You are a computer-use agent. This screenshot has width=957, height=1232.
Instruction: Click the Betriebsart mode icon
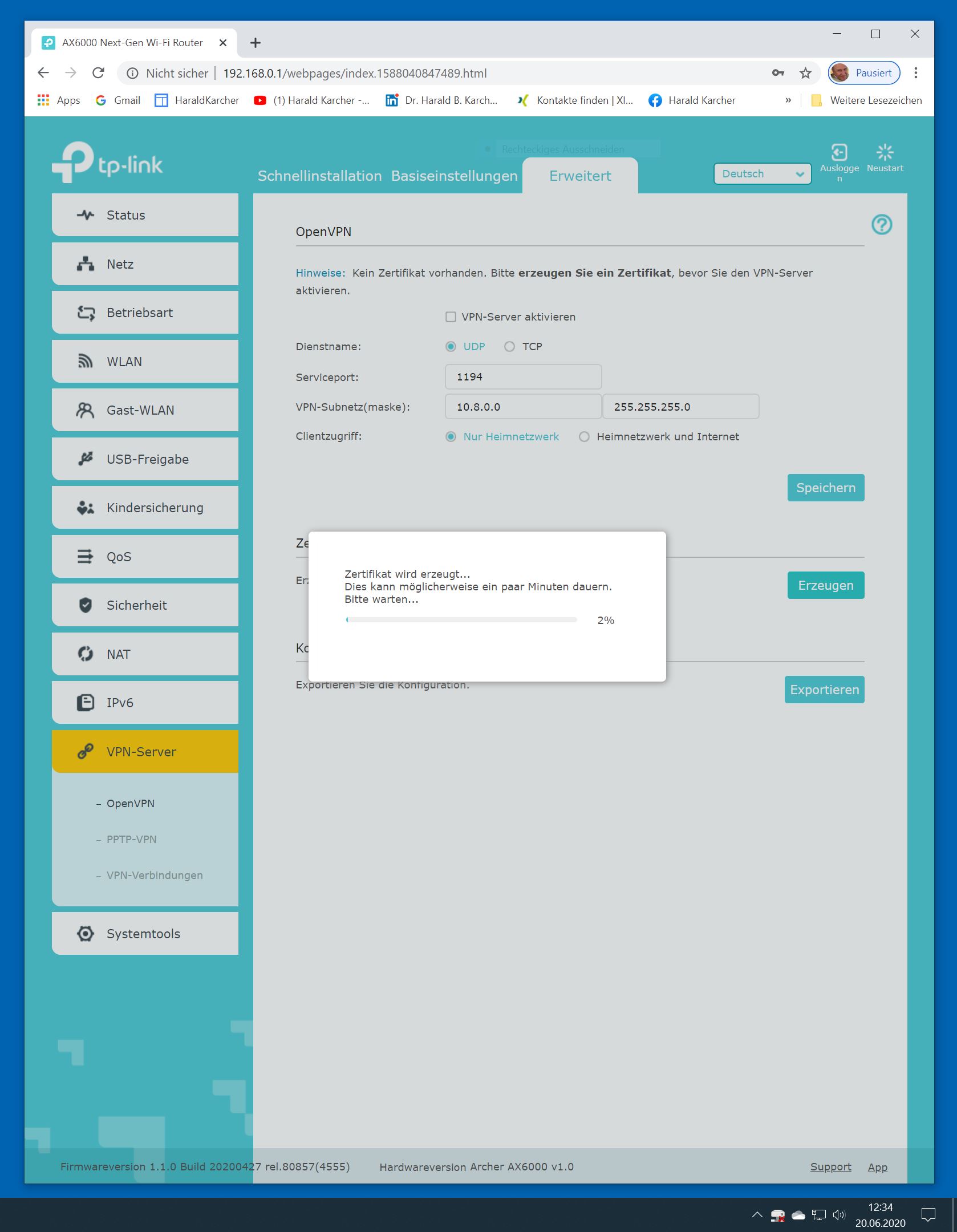point(86,313)
